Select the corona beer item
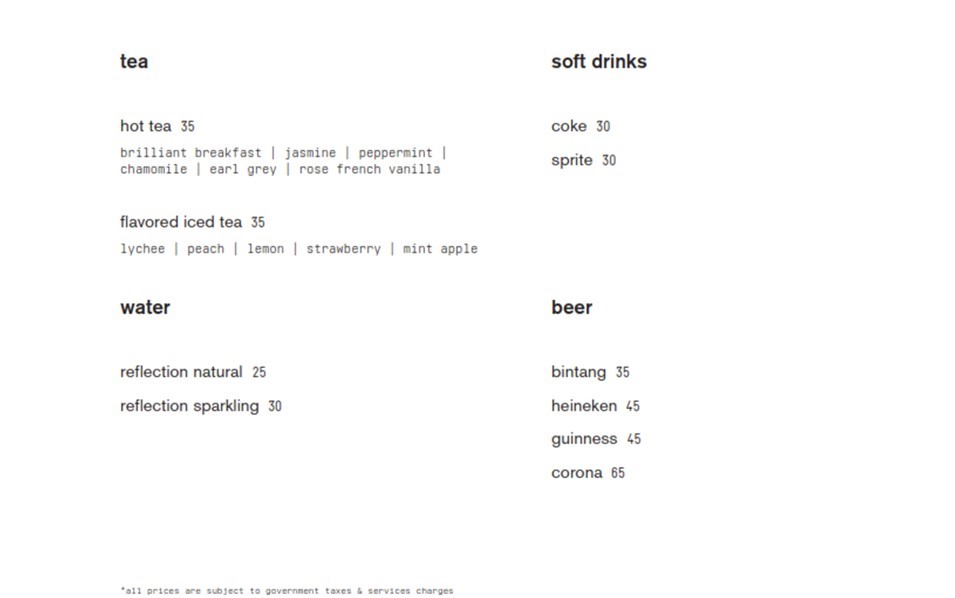 pyautogui.click(x=576, y=473)
